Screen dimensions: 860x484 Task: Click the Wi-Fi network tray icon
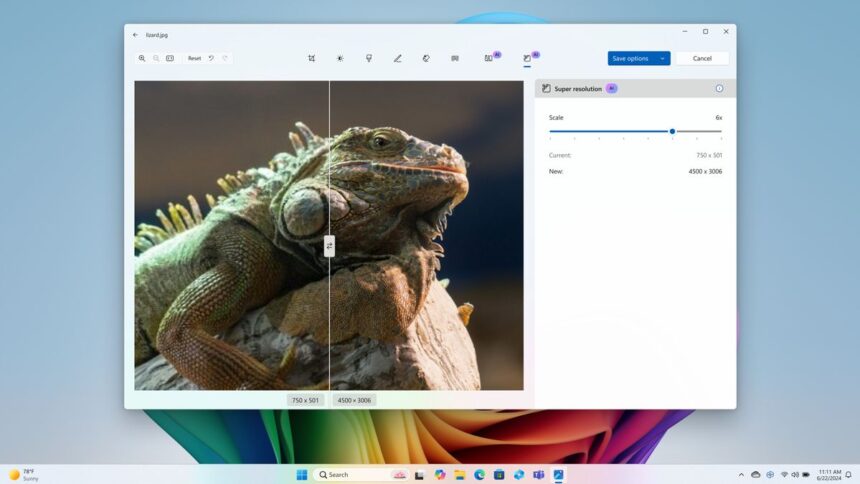tap(784, 475)
